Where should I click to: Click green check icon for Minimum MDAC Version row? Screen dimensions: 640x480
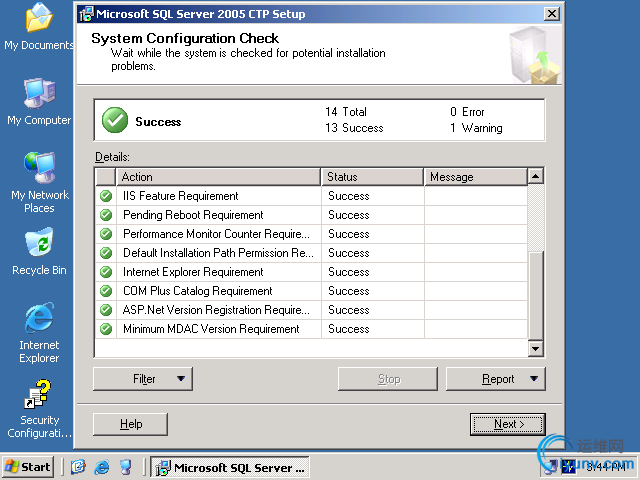coord(106,329)
